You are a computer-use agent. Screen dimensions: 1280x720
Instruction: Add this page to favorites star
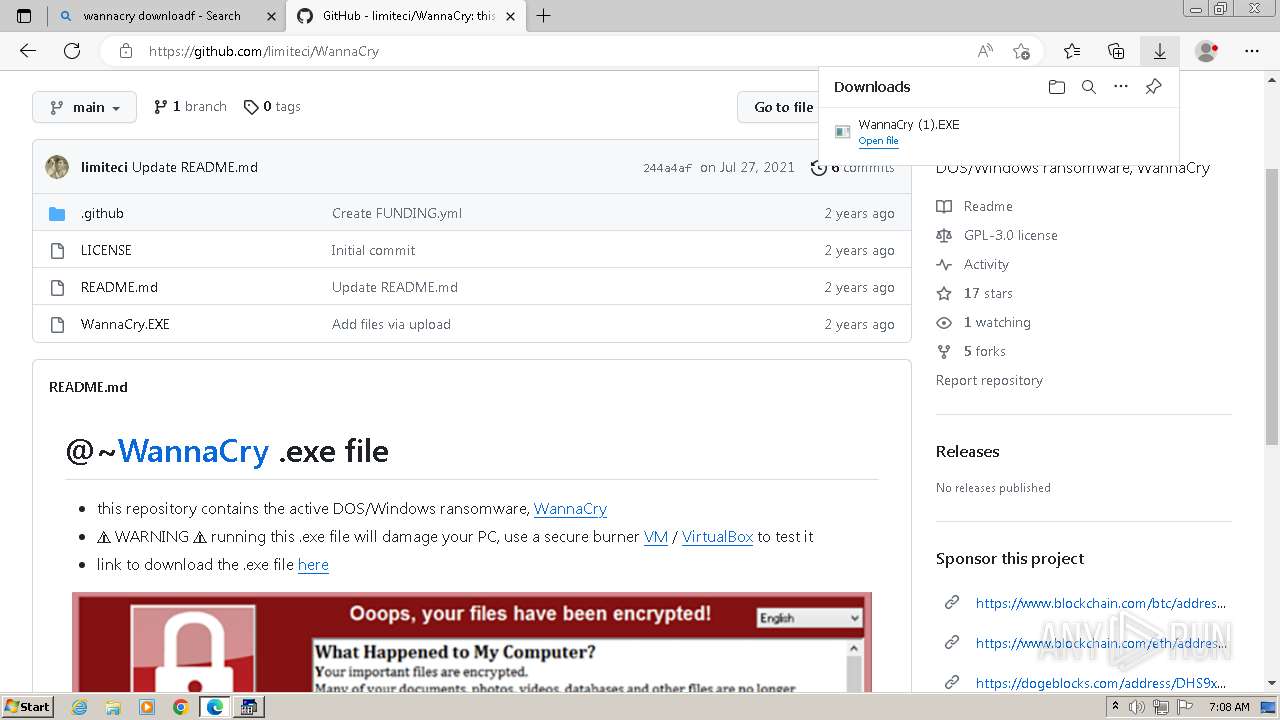point(1021,51)
